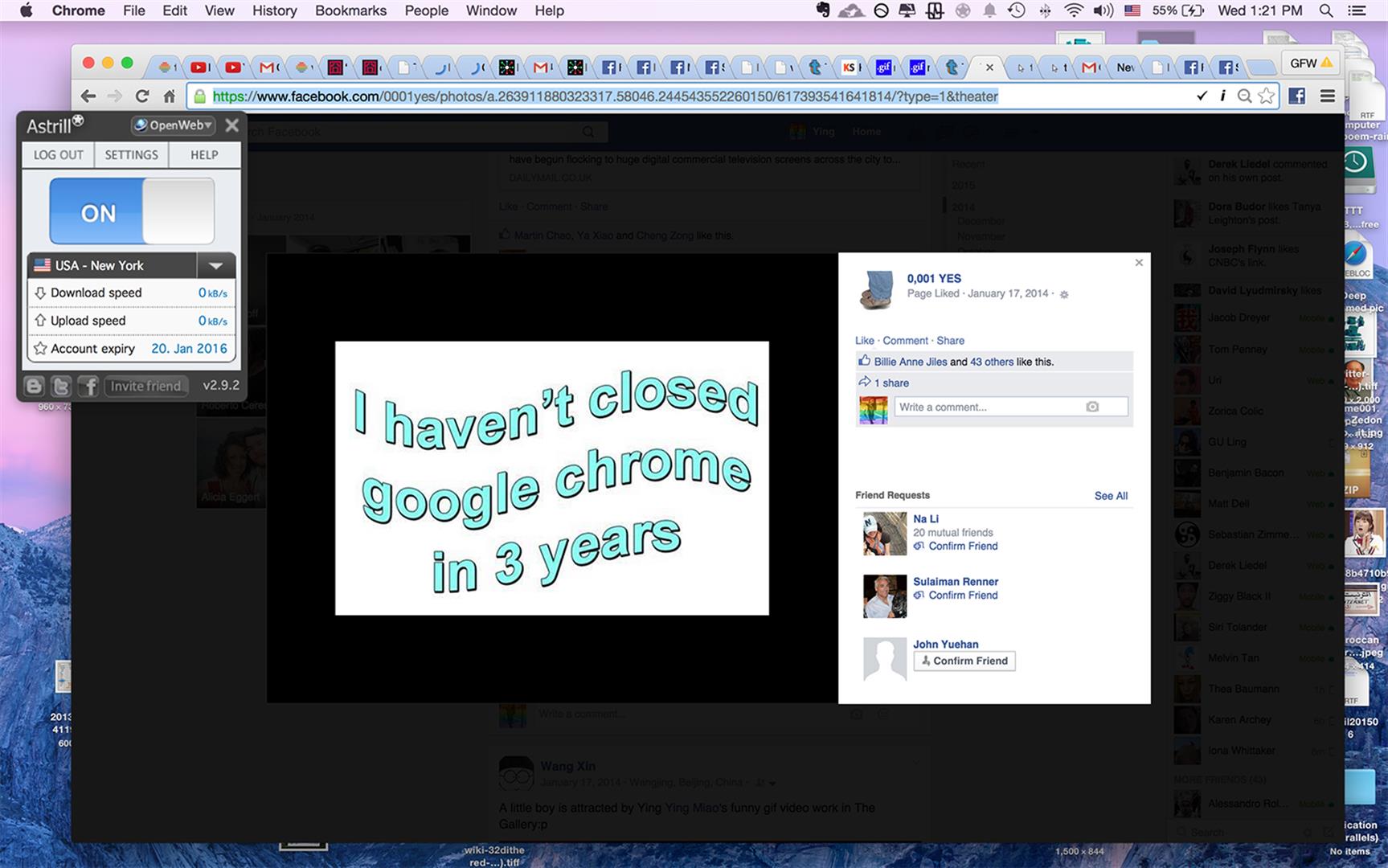Click the battery 55% indicator

click(x=1178, y=10)
